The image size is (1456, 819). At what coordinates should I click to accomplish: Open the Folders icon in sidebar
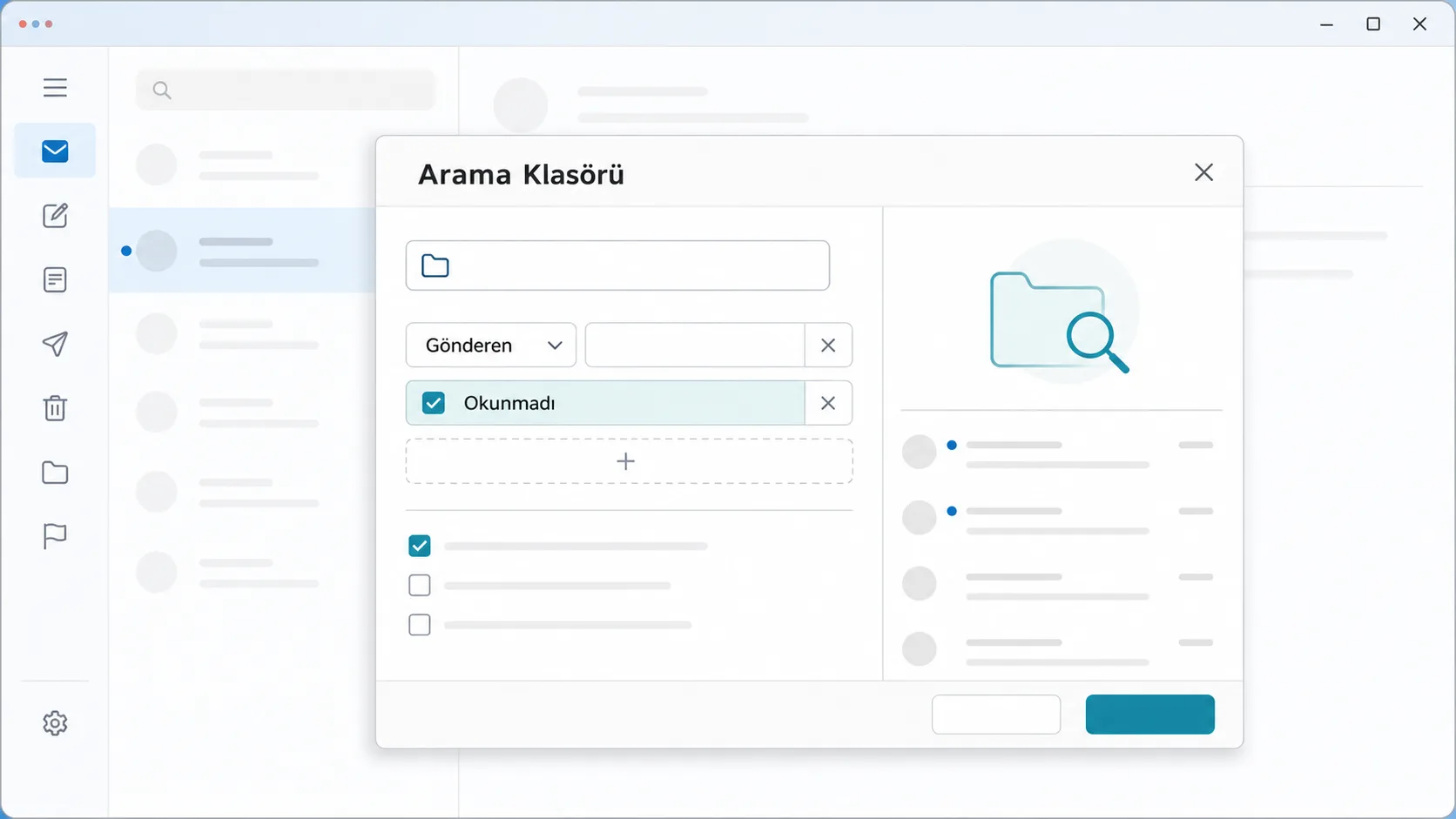coord(55,472)
